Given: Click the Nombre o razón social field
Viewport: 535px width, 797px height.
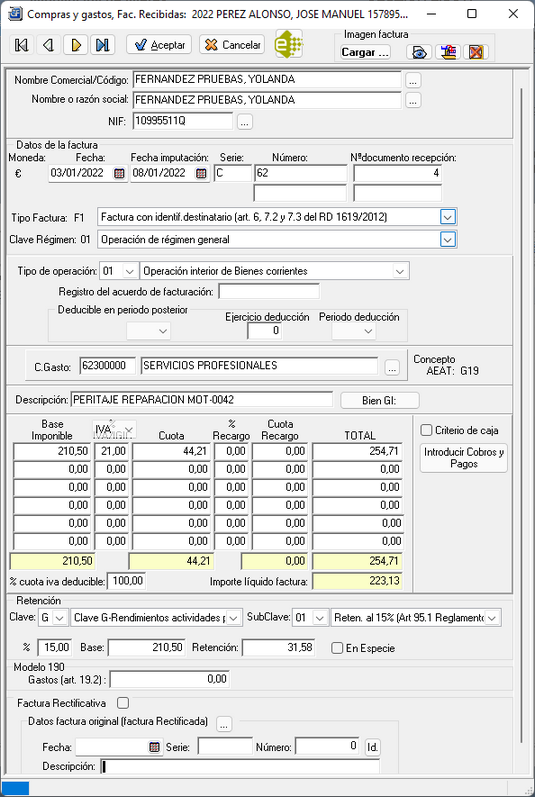Looking at the screenshot, I should [x=267, y=100].
